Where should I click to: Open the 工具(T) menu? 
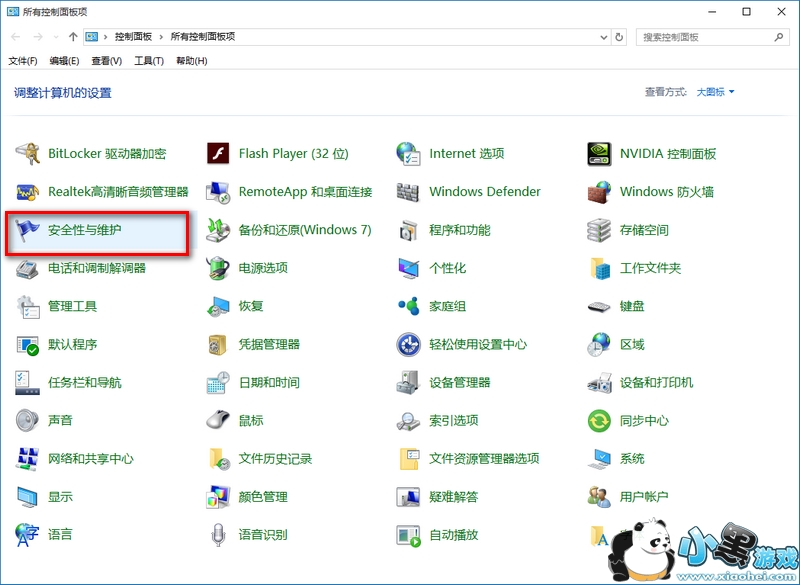(x=149, y=61)
